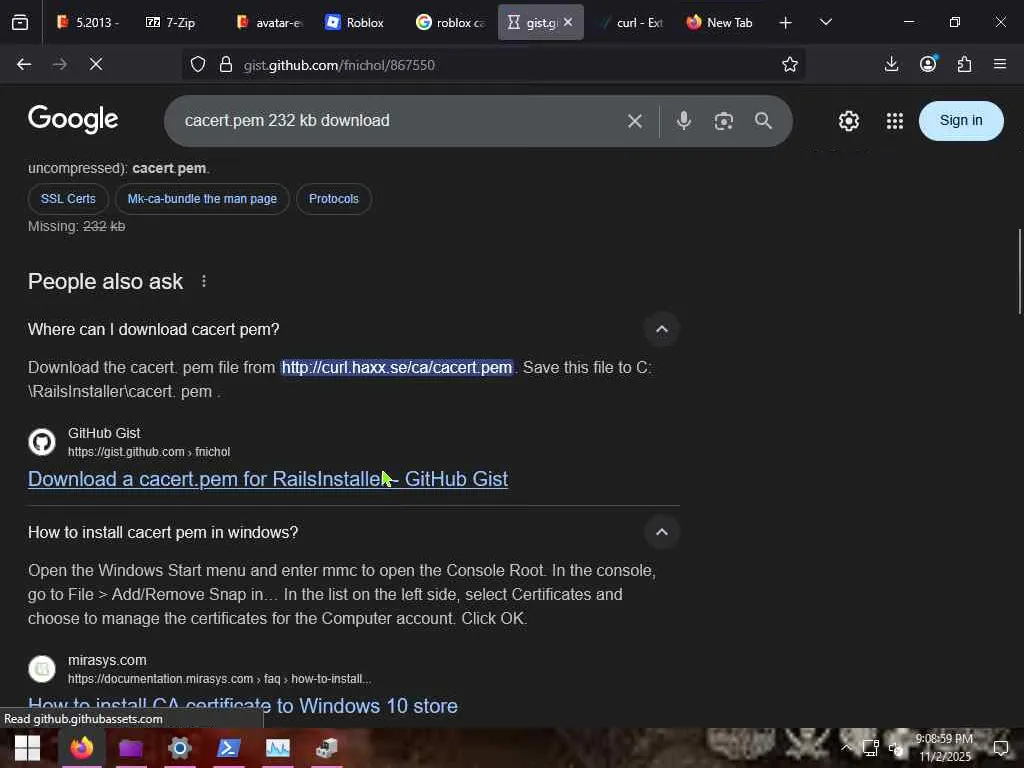This screenshot has height=768, width=1024.
Task: Open the Firefox View icon
Action: [20, 23]
